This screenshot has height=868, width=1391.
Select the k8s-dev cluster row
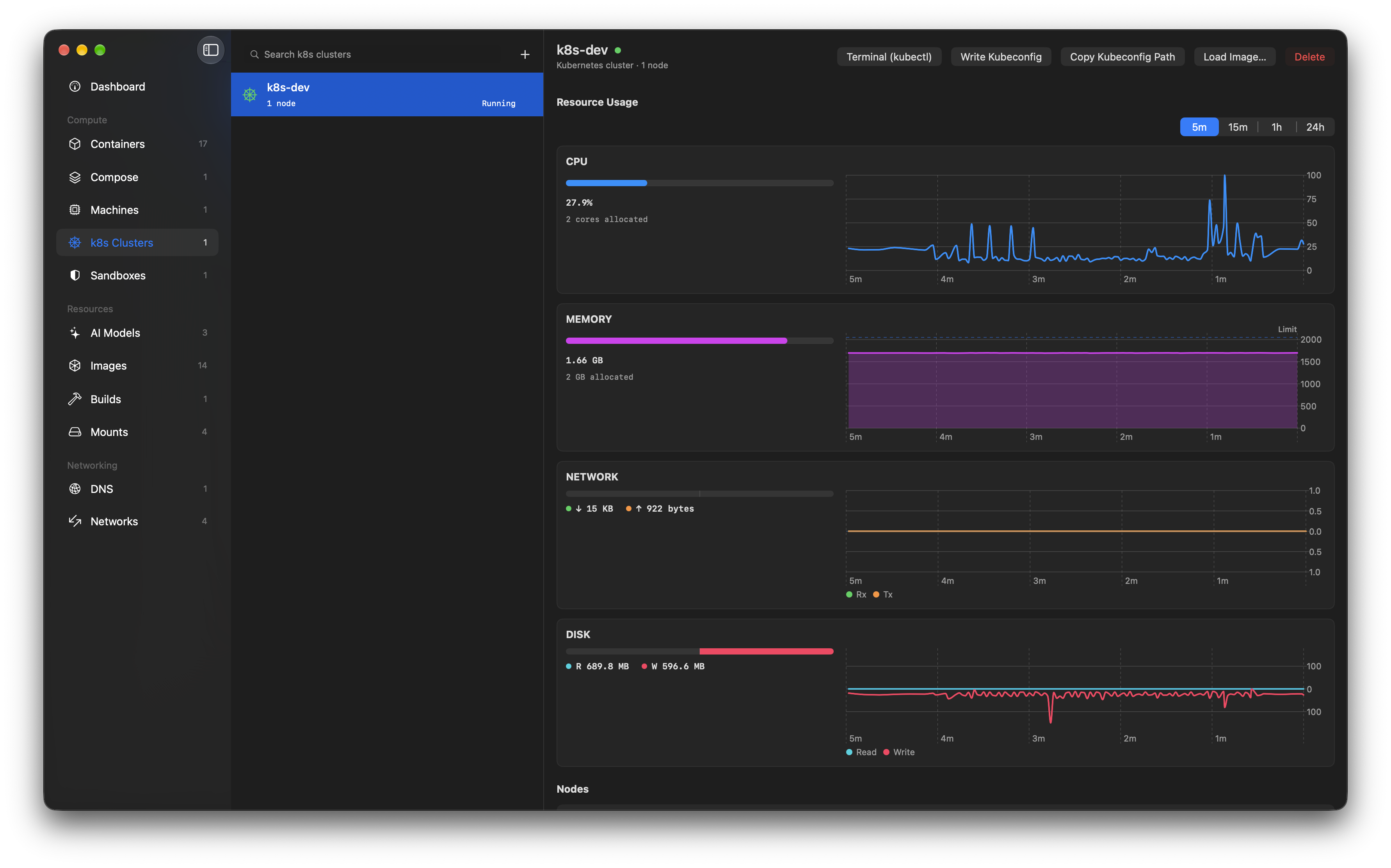pos(387,95)
